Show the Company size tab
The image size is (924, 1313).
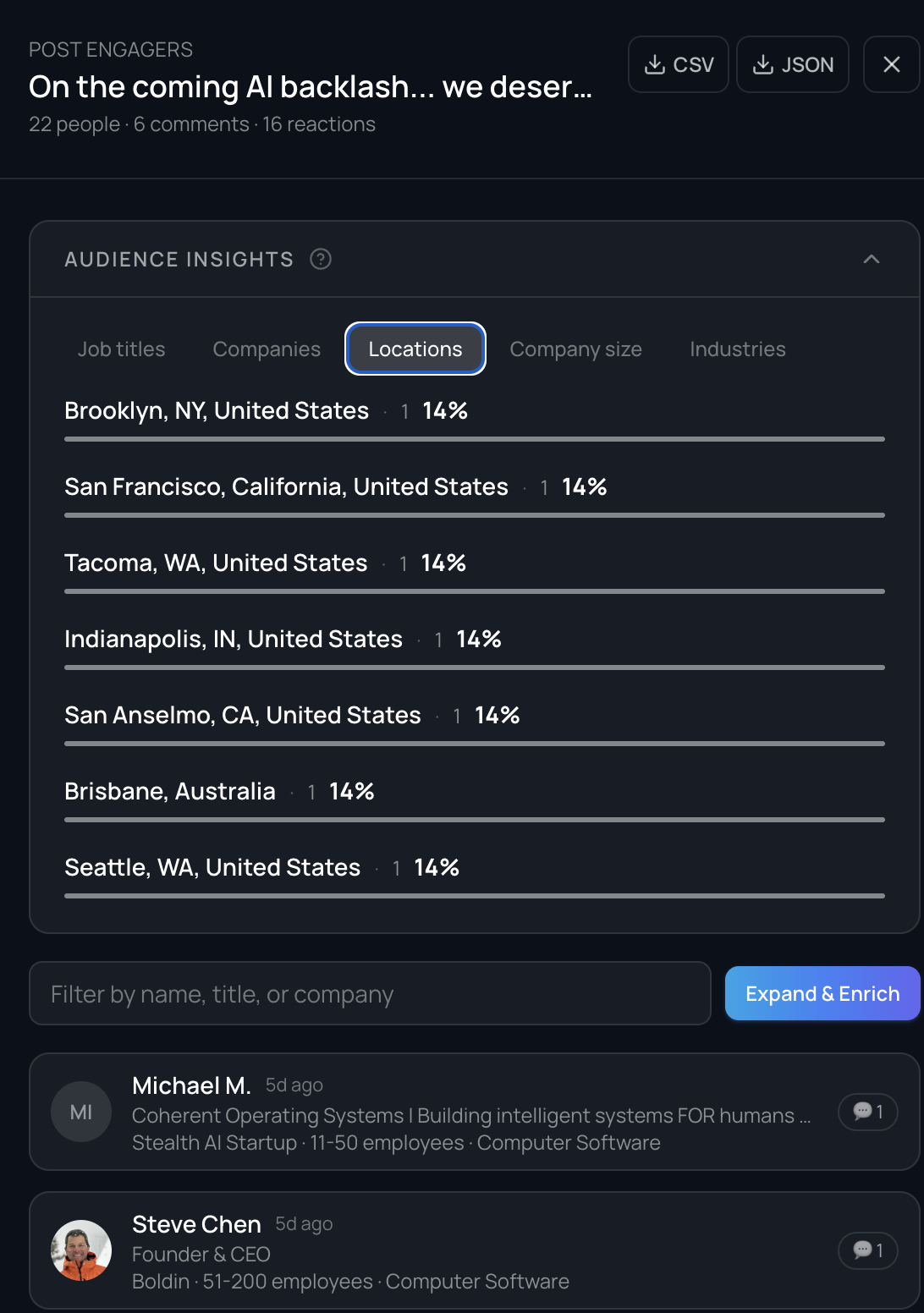(575, 349)
